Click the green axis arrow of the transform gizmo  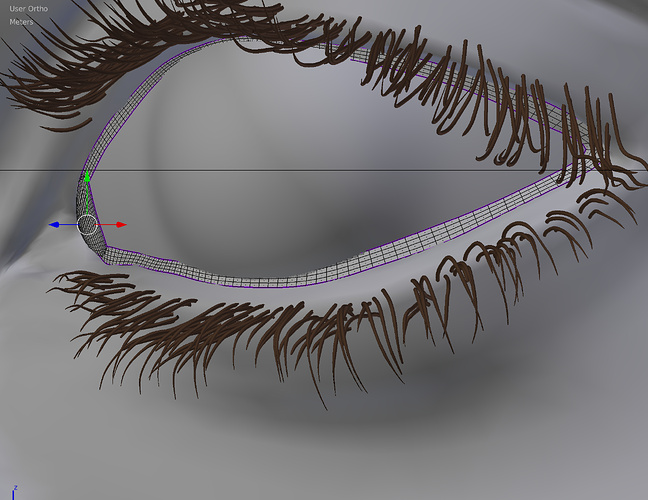click(87, 178)
